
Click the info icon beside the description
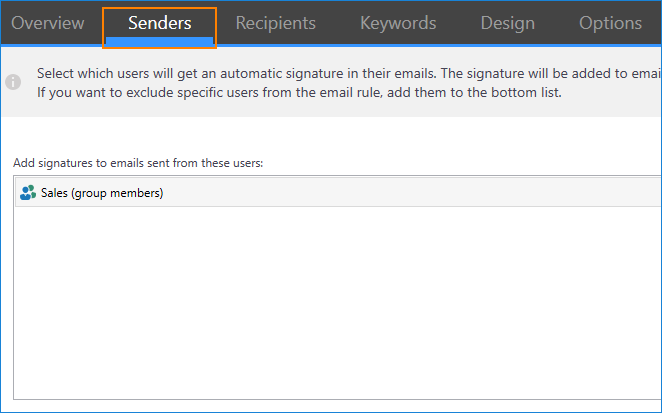pyautogui.click(x=13, y=82)
